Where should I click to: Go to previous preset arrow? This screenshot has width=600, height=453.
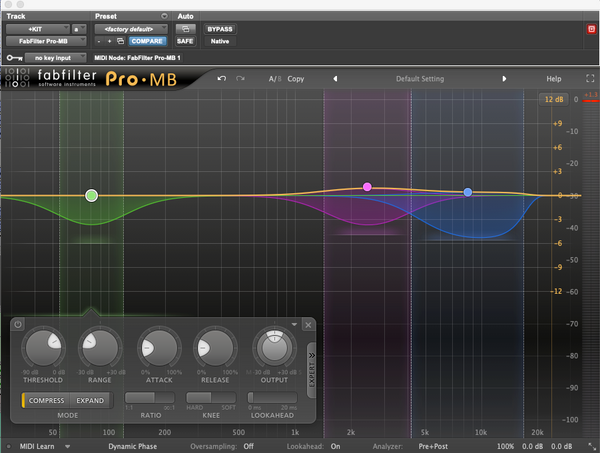point(335,78)
